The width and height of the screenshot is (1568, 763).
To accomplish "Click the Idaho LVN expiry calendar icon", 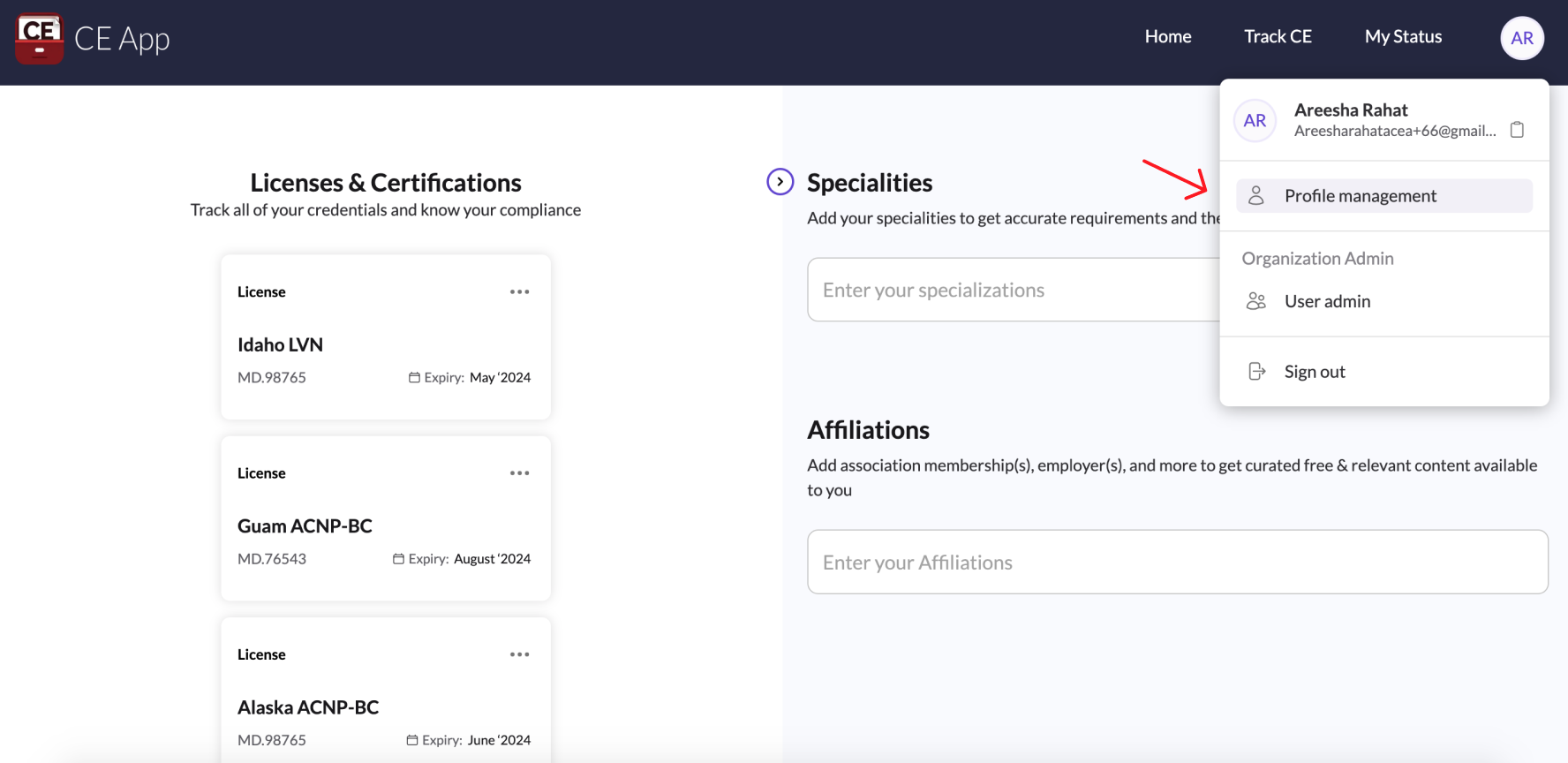I will 414,377.
